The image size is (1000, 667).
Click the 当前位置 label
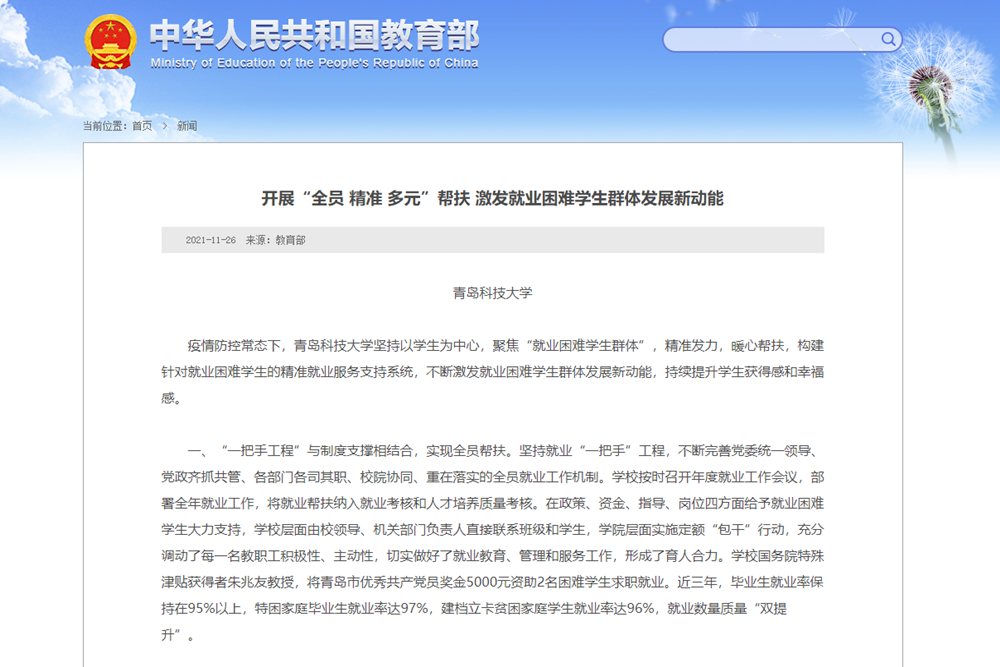tap(104, 126)
